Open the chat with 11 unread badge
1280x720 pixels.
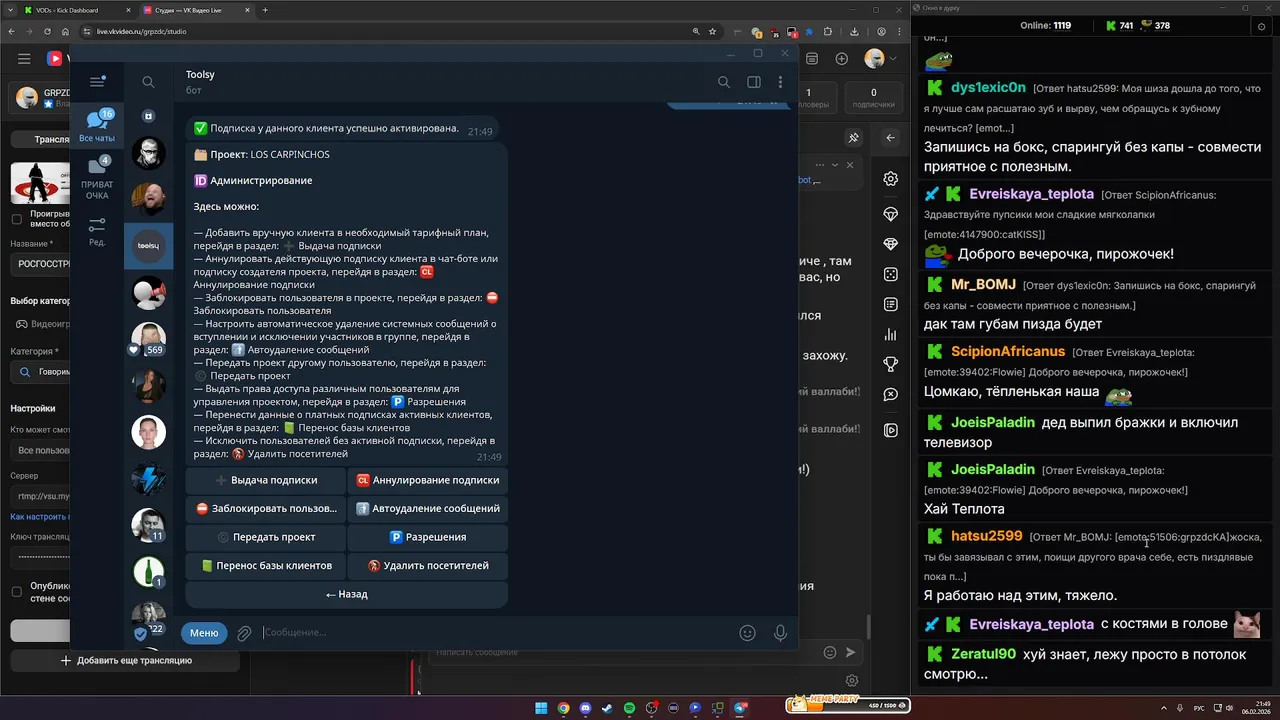point(148,525)
